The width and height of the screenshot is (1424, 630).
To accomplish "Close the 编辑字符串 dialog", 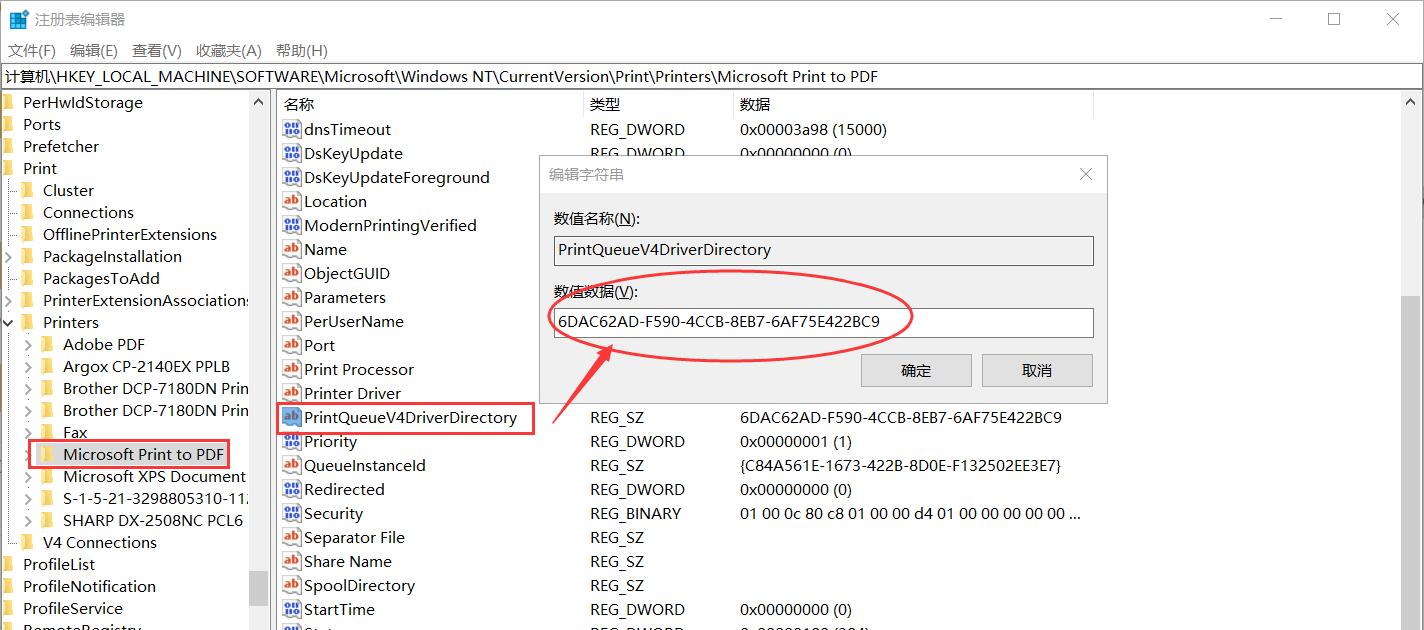I will (1086, 174).
